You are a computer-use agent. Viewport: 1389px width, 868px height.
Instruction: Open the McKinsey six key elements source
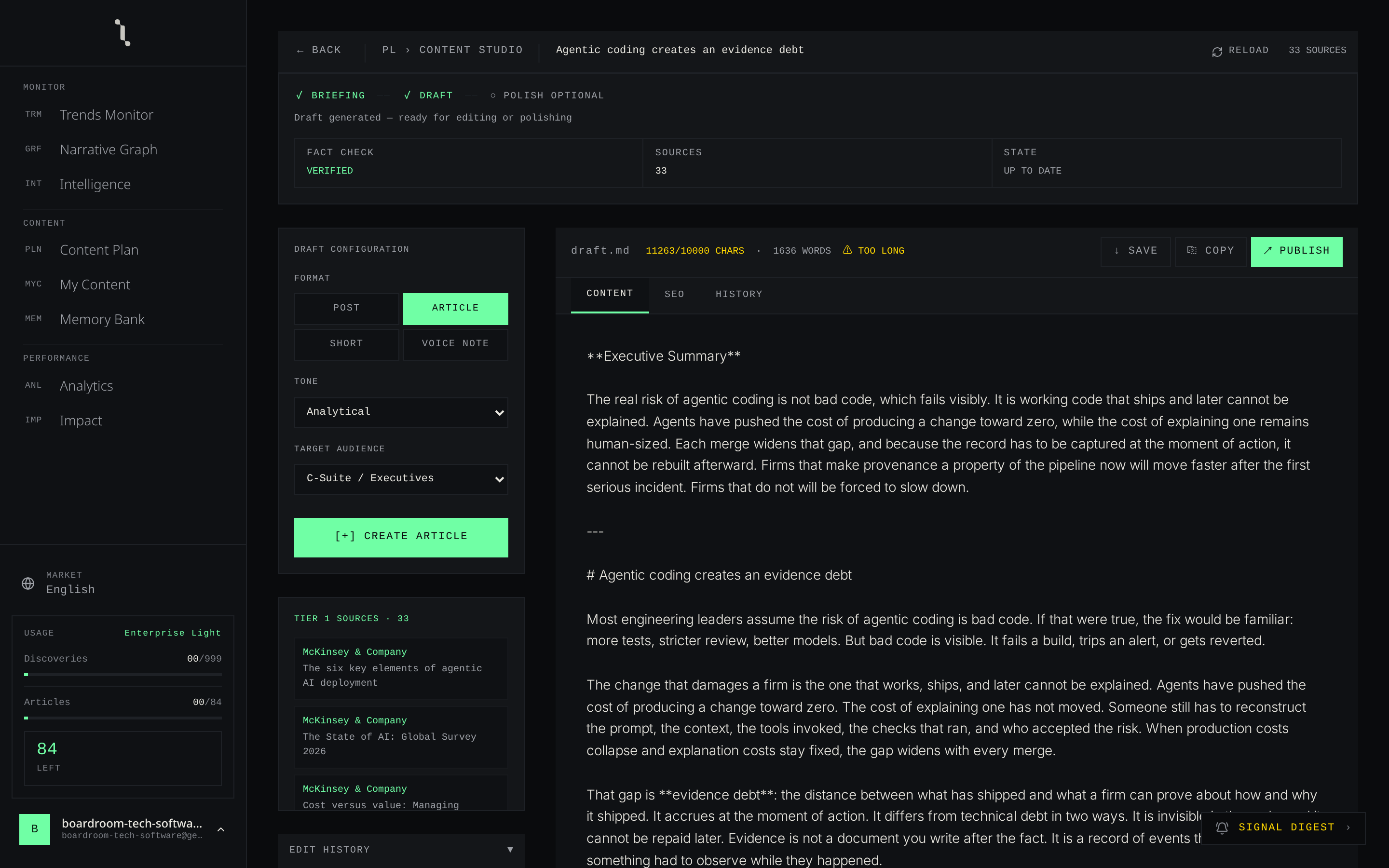(x=401, y=668)
